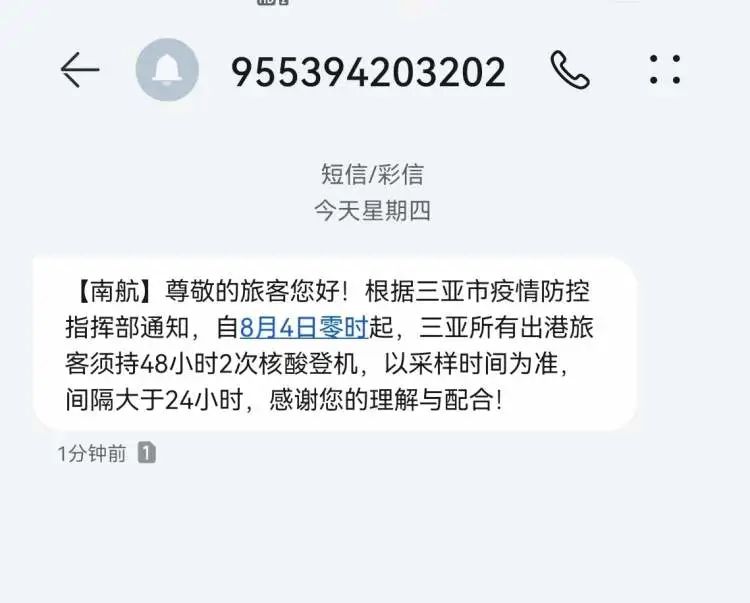
Task: Tap the SIM 1 indicator badge
Action: 147,452
